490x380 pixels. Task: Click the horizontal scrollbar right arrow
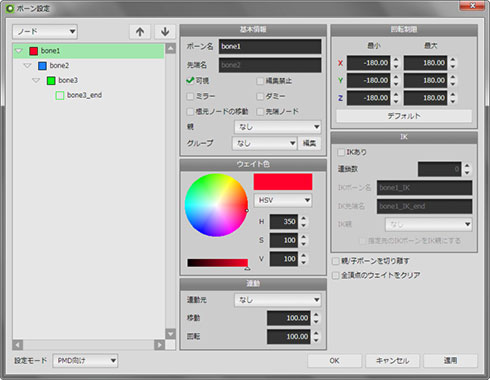[x=160, y=345]
